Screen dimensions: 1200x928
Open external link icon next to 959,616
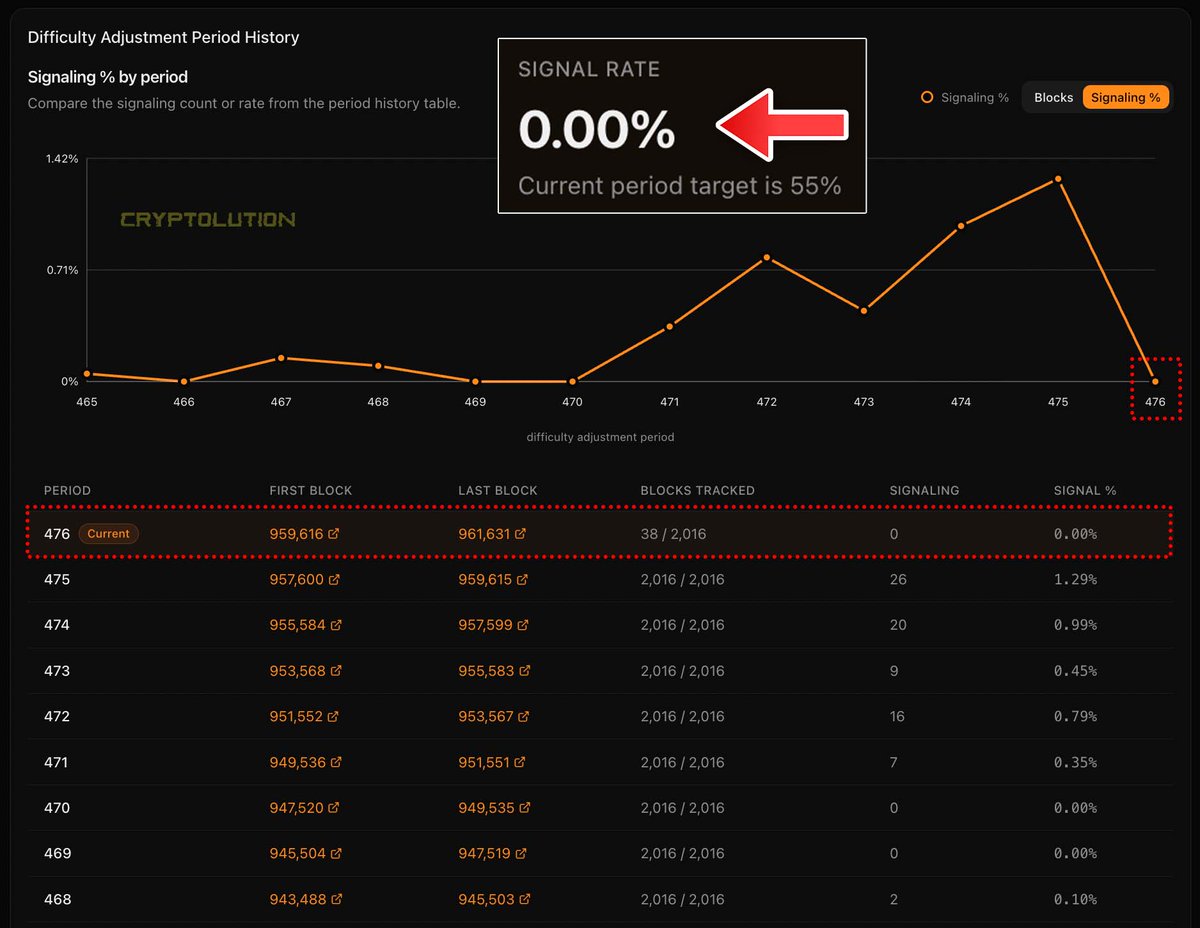pyautogui.click(x=334, y=534)
